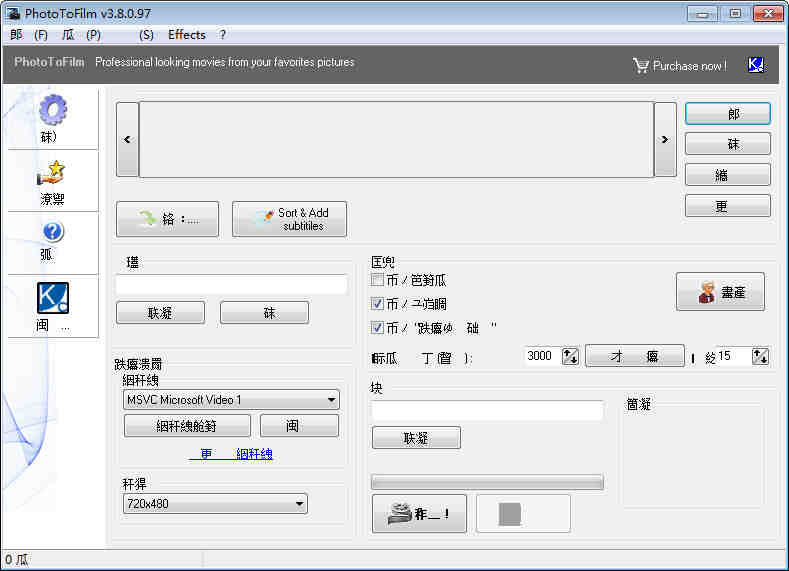The height and width of the screenshot is (571, 789).
Task: Click the spinner beside the 15 value
Action: (x=760, y=356)
